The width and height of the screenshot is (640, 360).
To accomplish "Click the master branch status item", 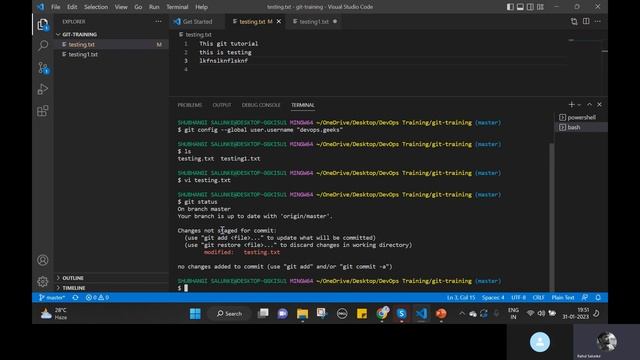I will pyautogui.click(x=52, y=298).
